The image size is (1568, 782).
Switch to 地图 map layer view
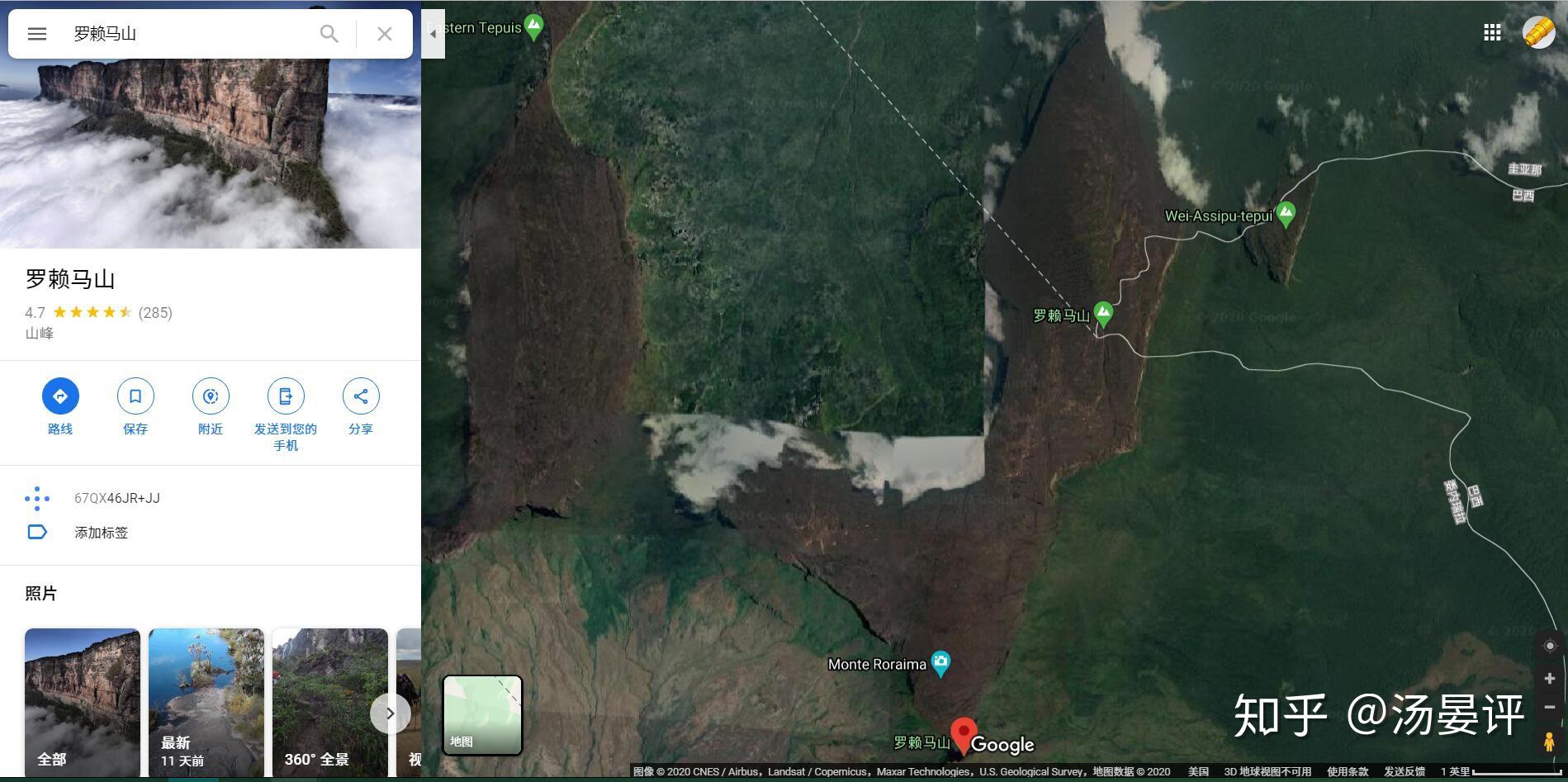(483, 715)
